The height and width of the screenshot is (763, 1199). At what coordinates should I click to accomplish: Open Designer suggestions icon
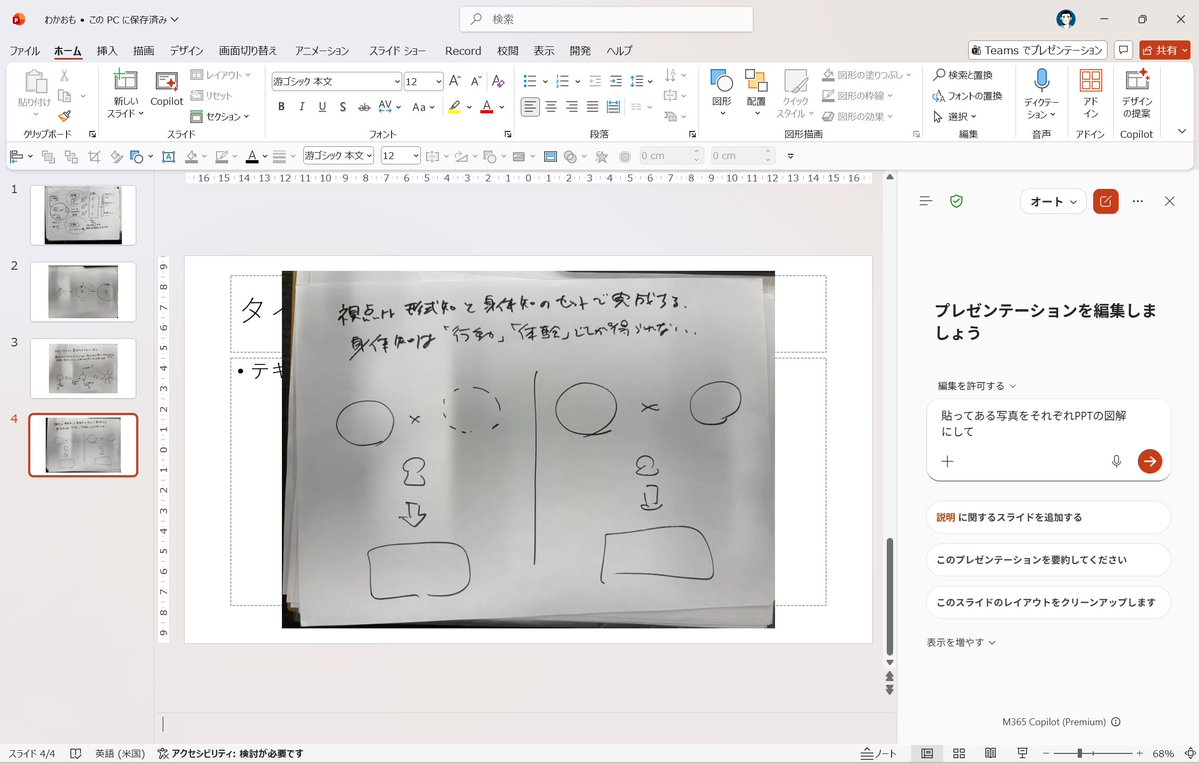1137,80
